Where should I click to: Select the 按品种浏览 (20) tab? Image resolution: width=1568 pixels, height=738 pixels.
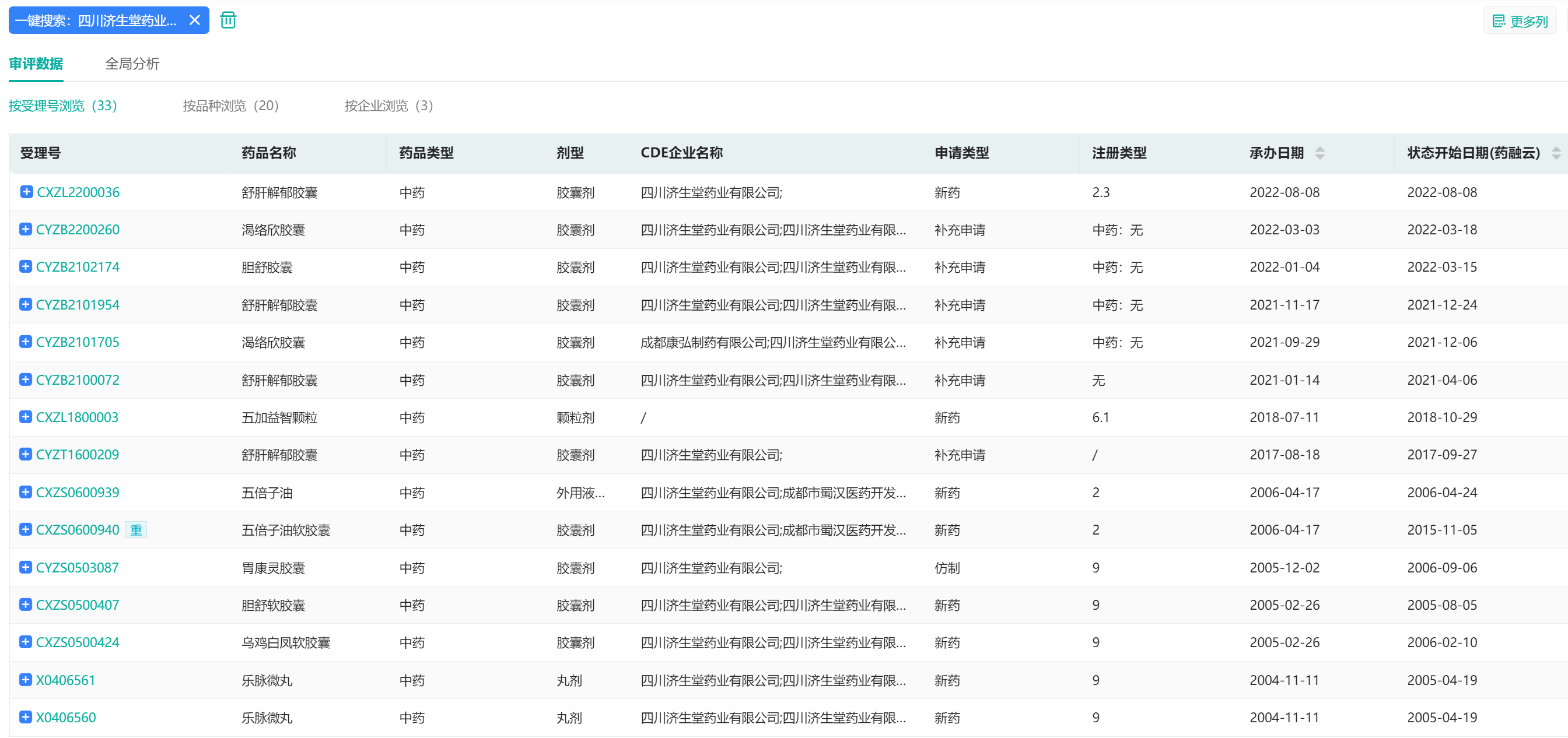[x=230, y=106]
